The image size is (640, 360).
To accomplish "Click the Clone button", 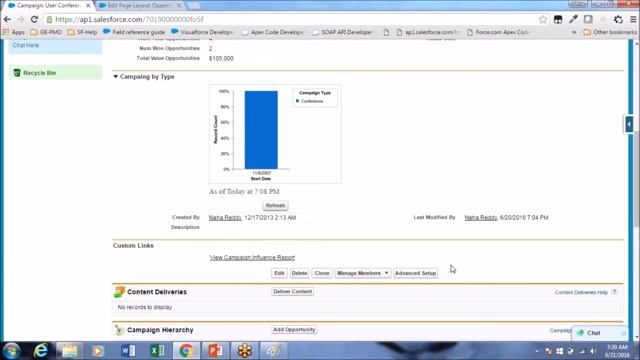I will (x=322, y=273).
